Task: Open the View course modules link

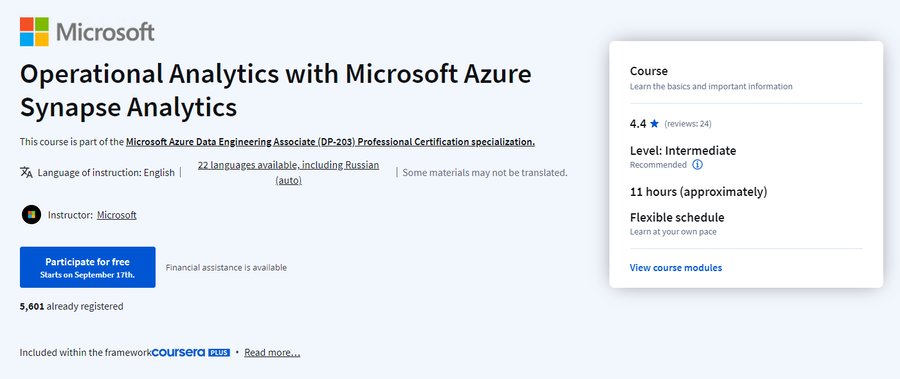Action: click(676, 268)
